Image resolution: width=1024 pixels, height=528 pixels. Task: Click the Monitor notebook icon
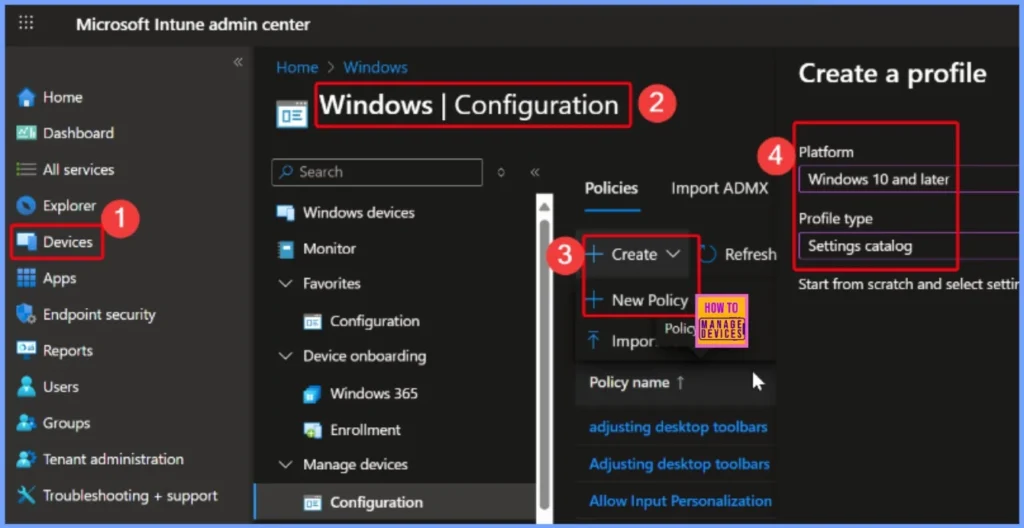[286, 249]
